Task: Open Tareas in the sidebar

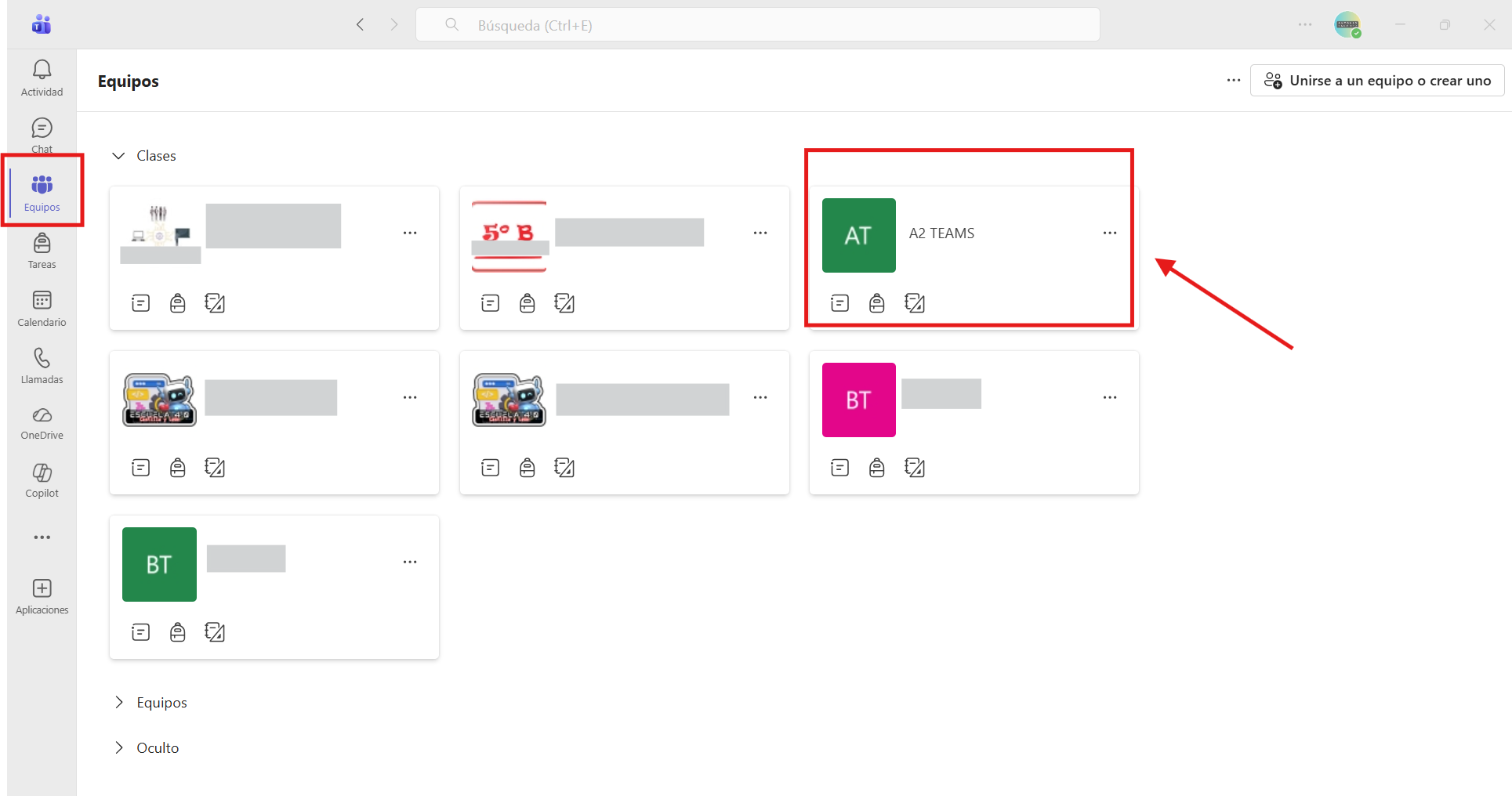Action: point(42,251)
